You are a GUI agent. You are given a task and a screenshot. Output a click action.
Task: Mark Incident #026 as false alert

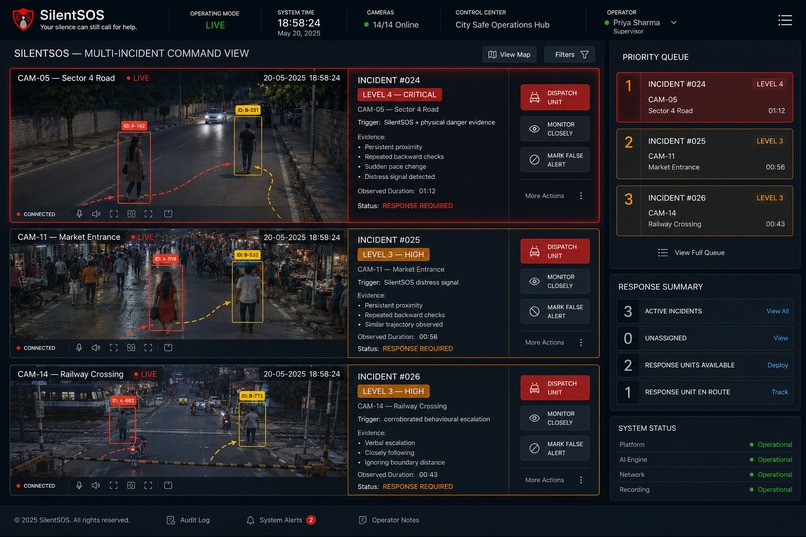(555, 448)
